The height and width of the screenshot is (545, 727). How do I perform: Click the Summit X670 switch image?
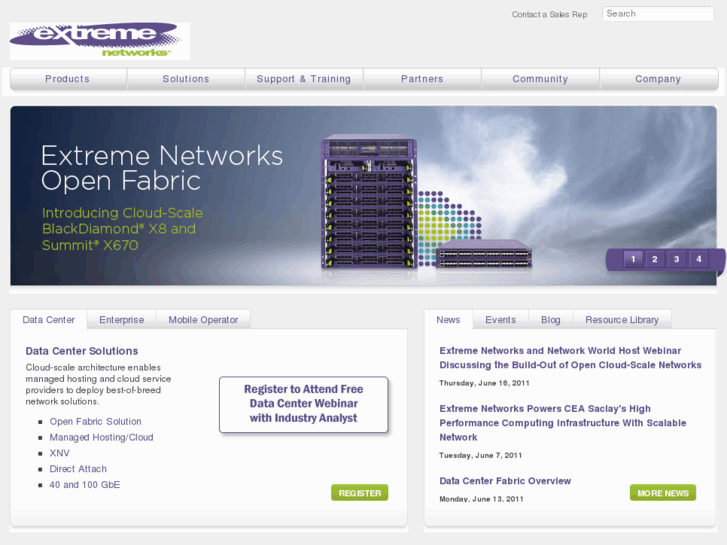pos(484,254)
